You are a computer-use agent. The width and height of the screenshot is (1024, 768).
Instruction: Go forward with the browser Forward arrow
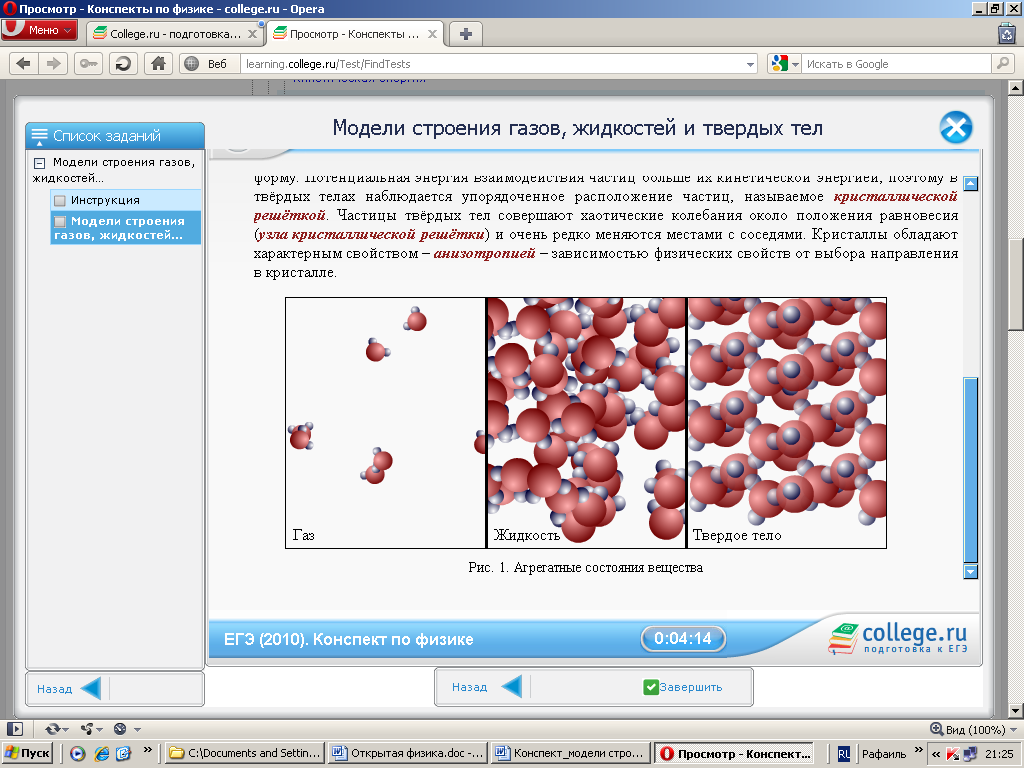pos(54,63)
